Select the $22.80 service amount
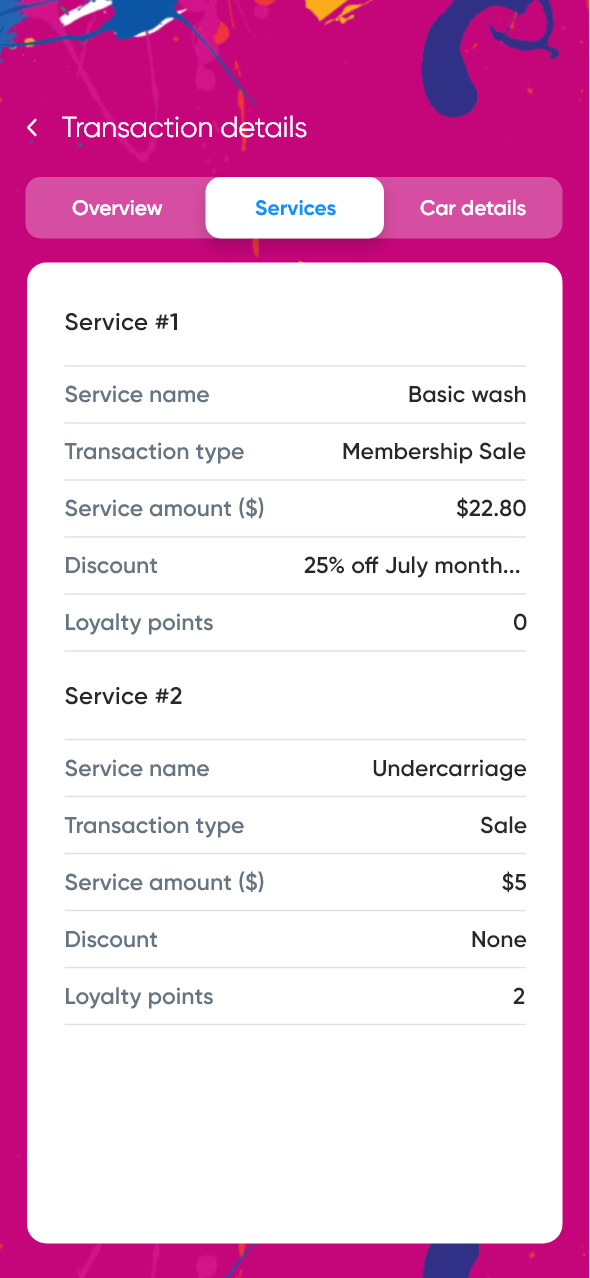 (491, 508)
